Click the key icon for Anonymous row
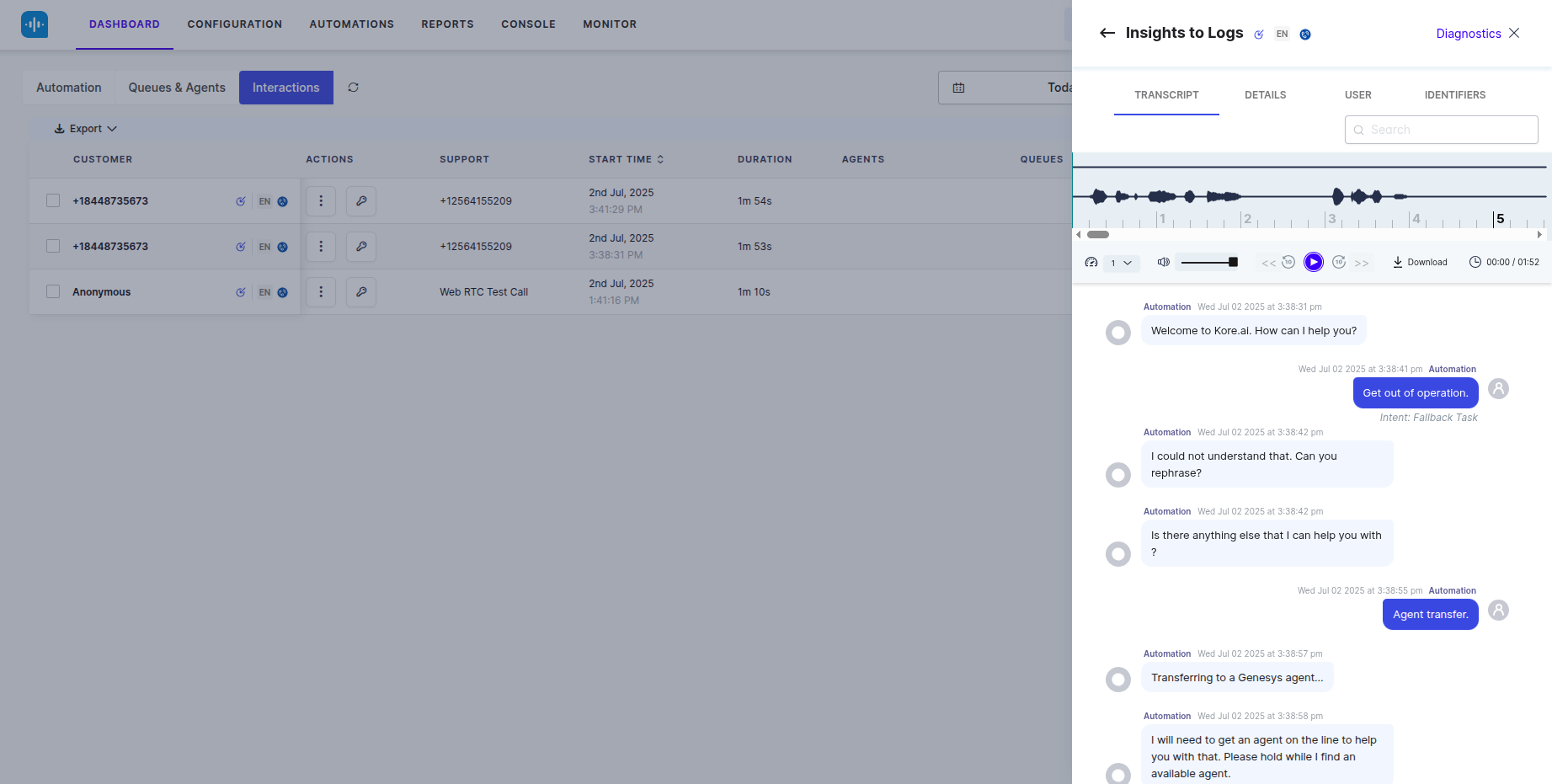This screenshot has height=784, width=1552. (x=361, y=292)
